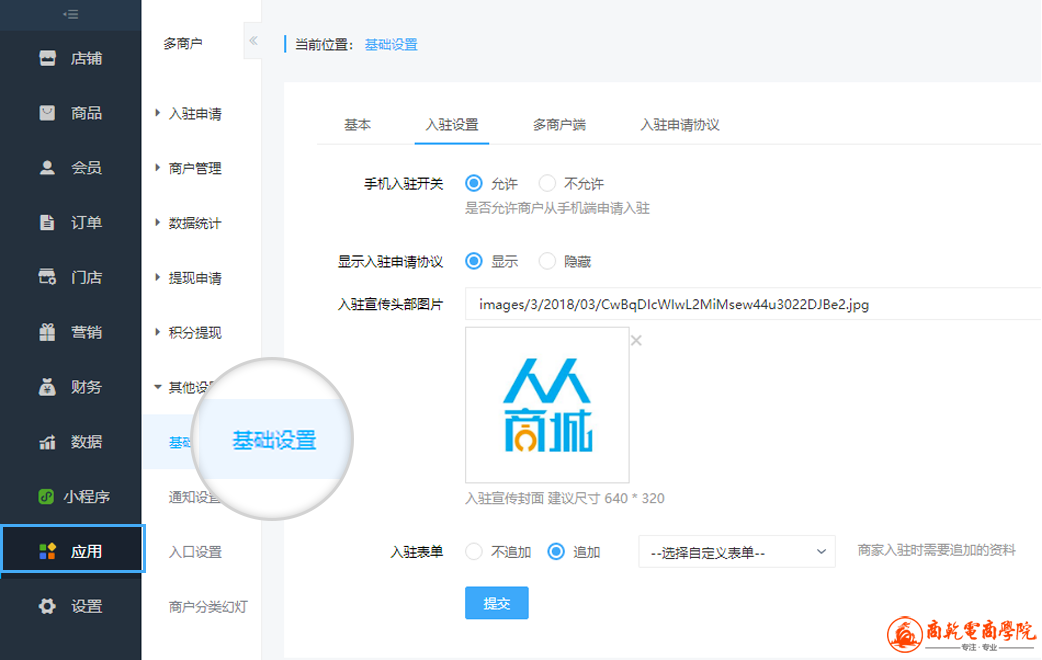Viewport: 1042px width, 660px height.
Task: Collapse the multi-merchant side panel
Action: click(253, 42)
